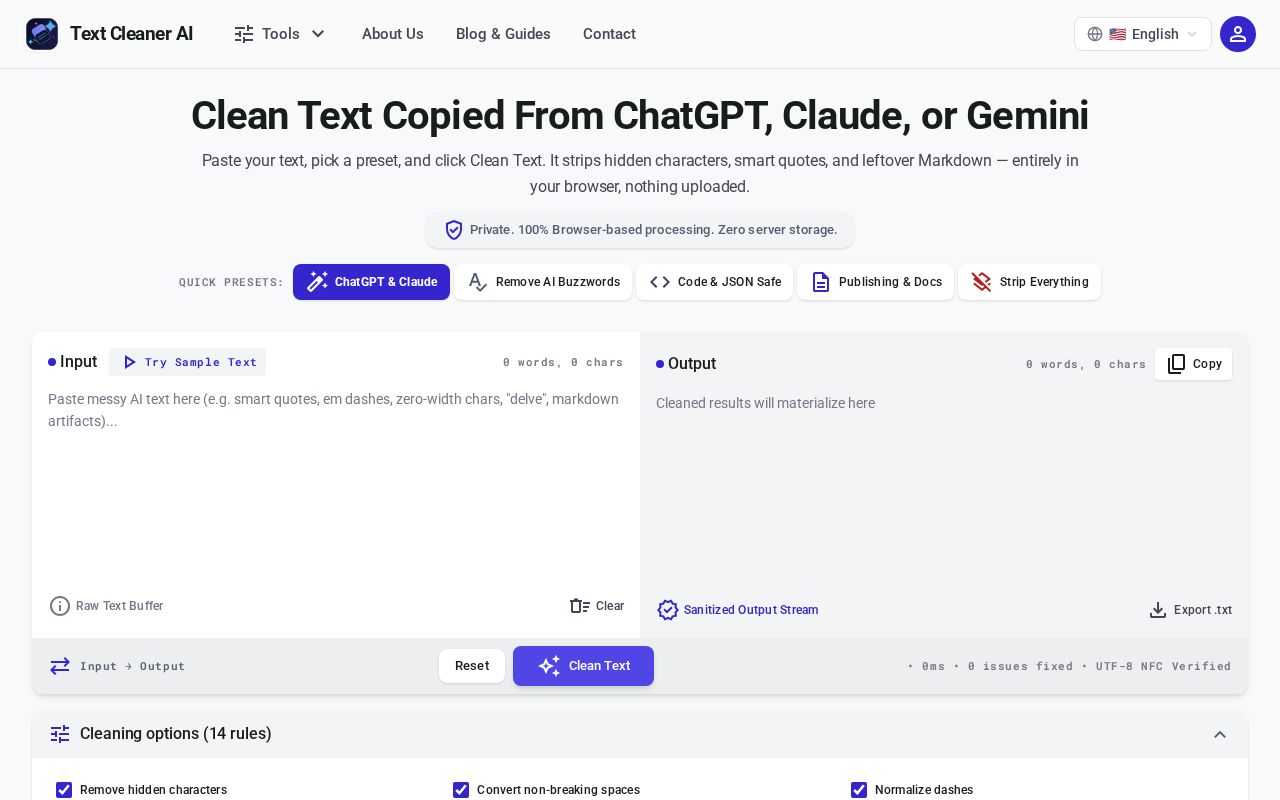This screenshot has height=800, width=1280.
Task: Open Blog & Guides in navigation
Action: (x=503, y=34)
